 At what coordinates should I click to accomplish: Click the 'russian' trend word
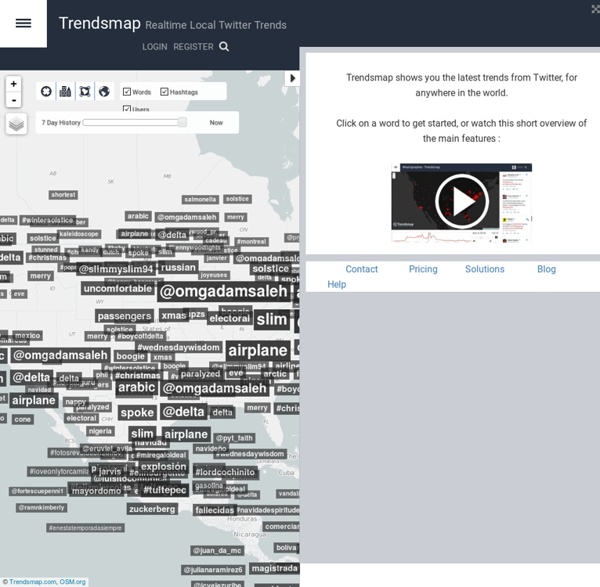click(x=178, y=267)
